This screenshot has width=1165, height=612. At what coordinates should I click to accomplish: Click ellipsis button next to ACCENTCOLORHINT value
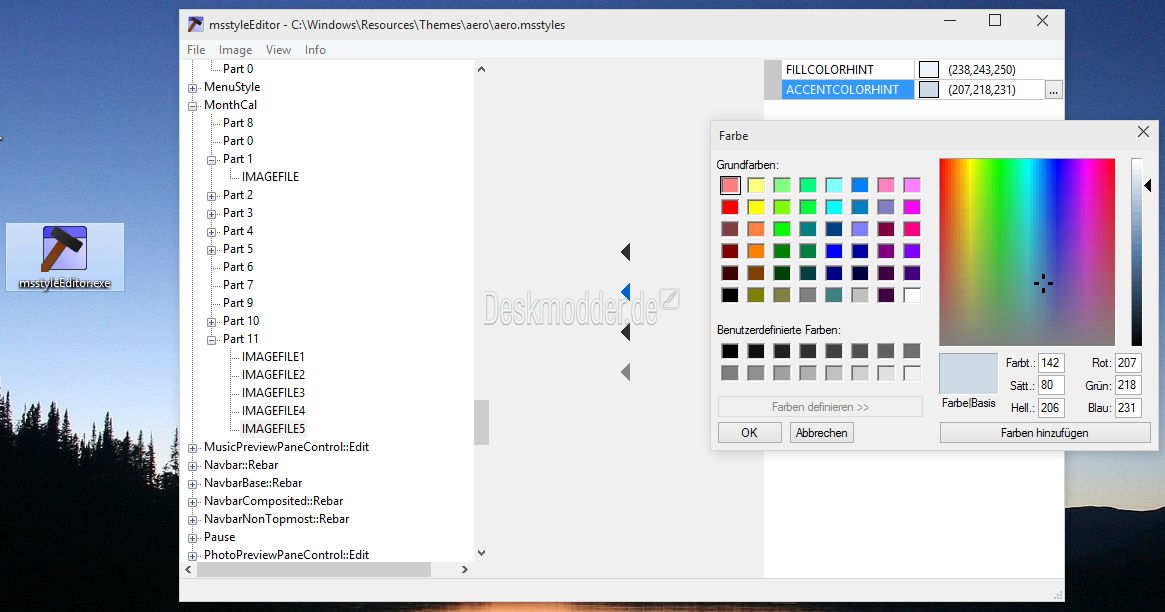[1053, 90]
